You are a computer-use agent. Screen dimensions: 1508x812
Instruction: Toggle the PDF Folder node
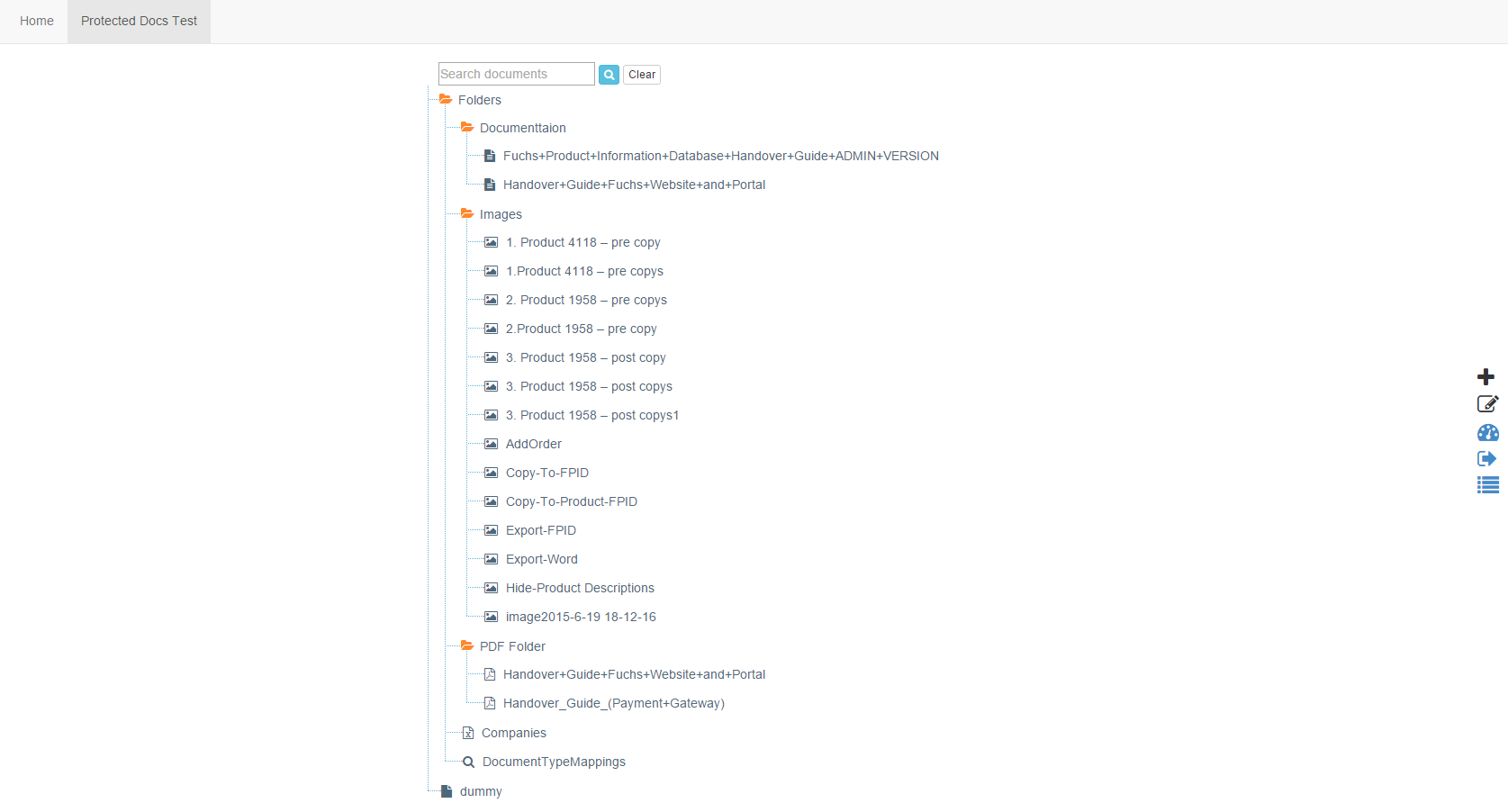point(467,646)
